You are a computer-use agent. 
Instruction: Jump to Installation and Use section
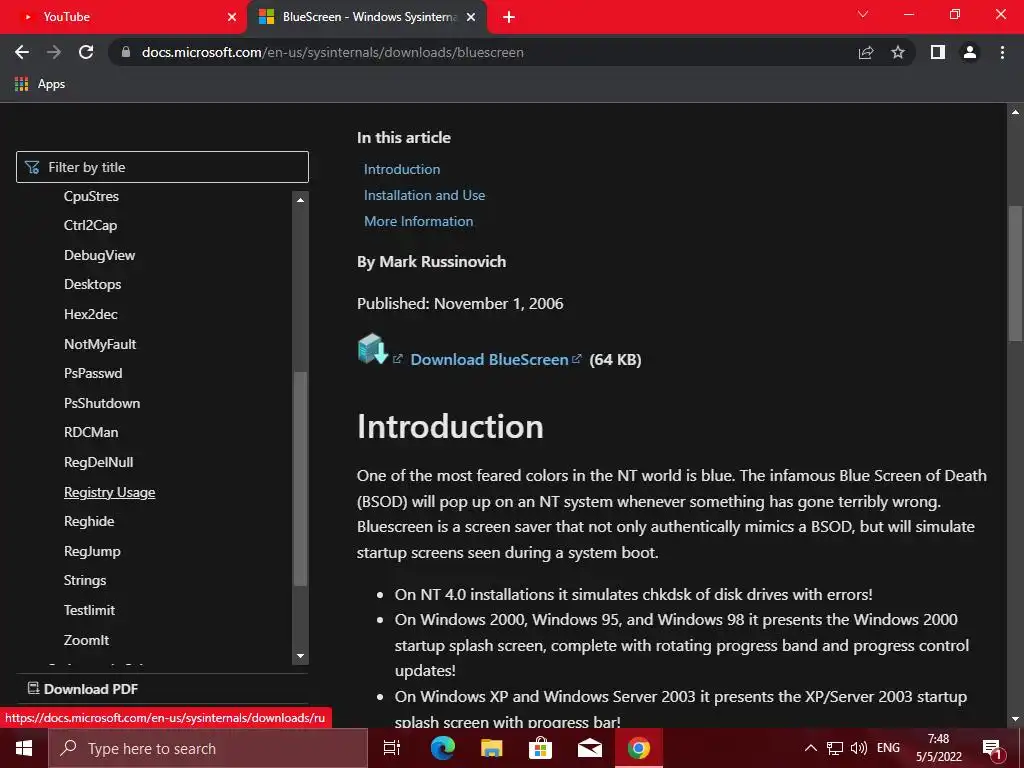[424, 195]
